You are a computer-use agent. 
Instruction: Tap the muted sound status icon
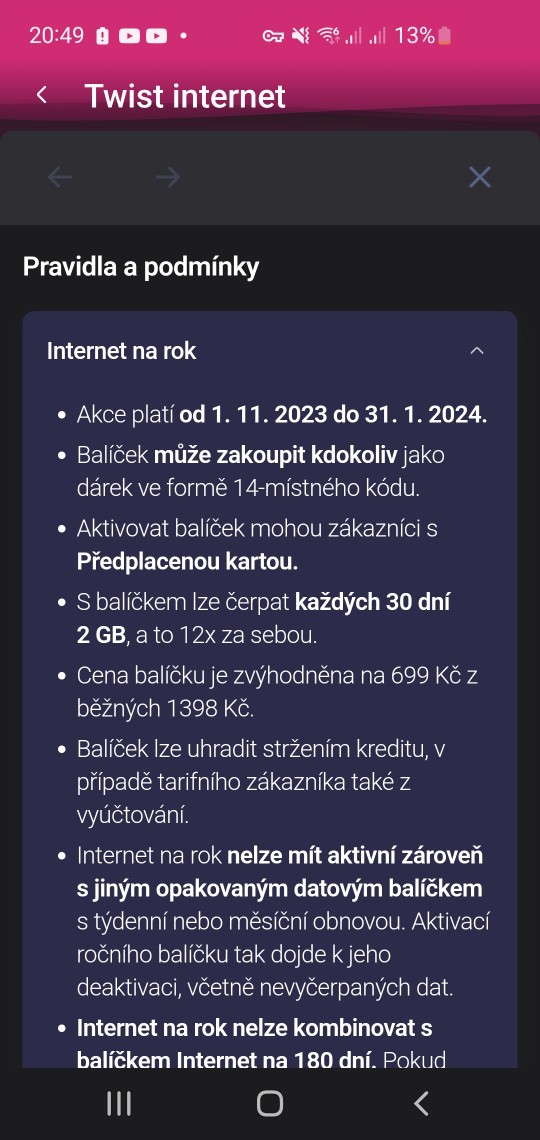point(300,35)
